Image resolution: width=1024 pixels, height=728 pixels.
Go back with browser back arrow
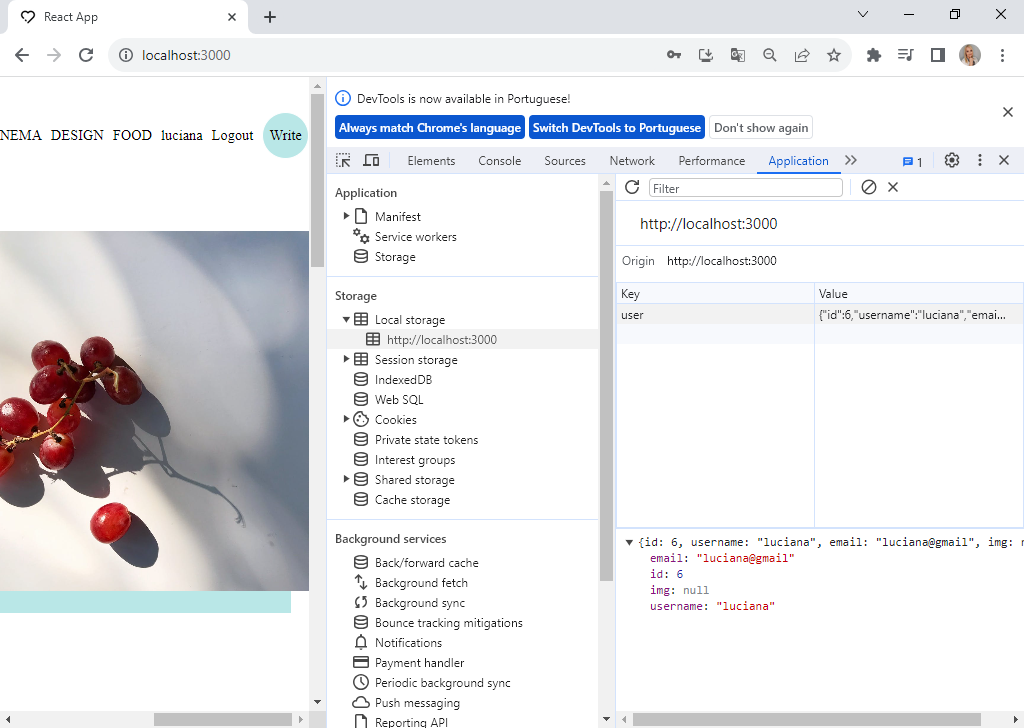[x=22, y=55]
